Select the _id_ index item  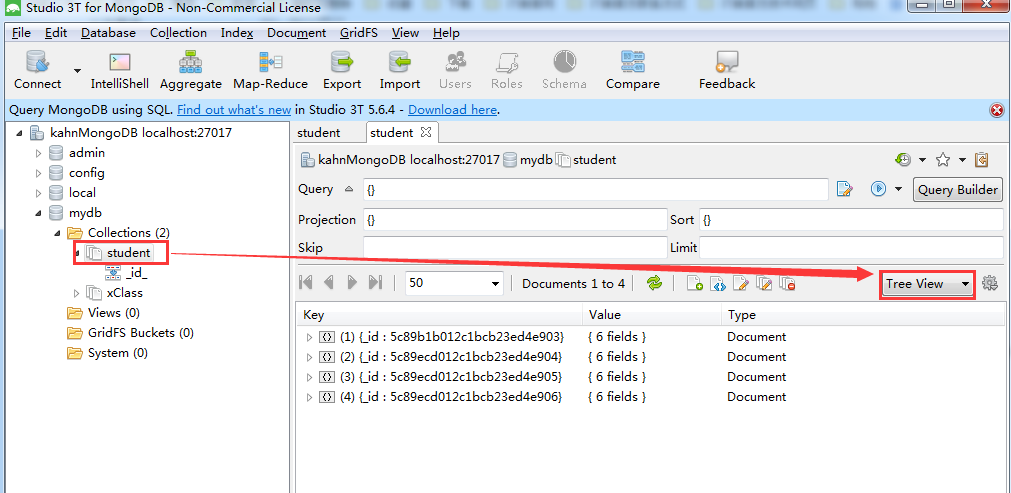tap(137, 273)
